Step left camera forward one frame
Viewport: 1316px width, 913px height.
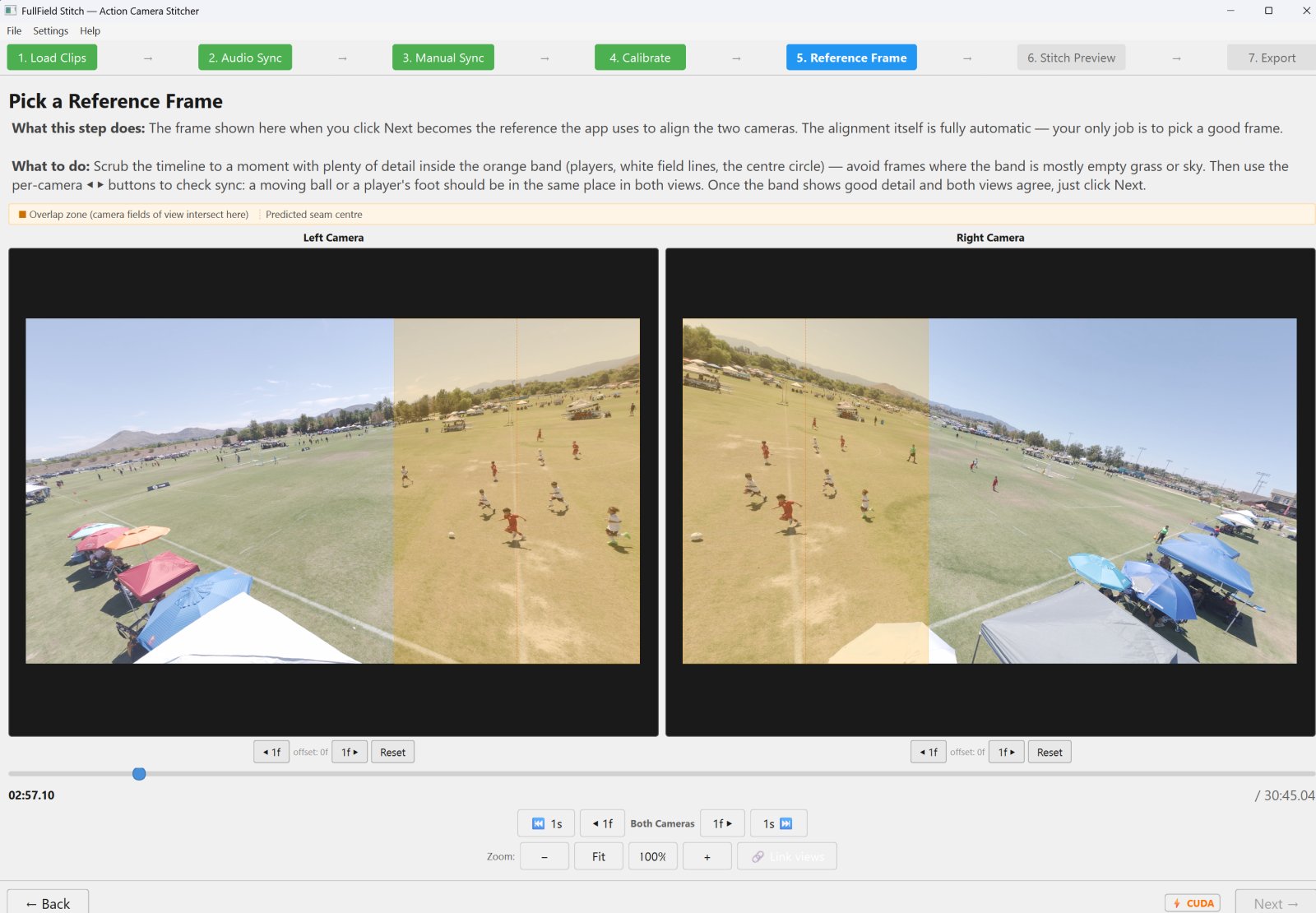coord(350,752)
